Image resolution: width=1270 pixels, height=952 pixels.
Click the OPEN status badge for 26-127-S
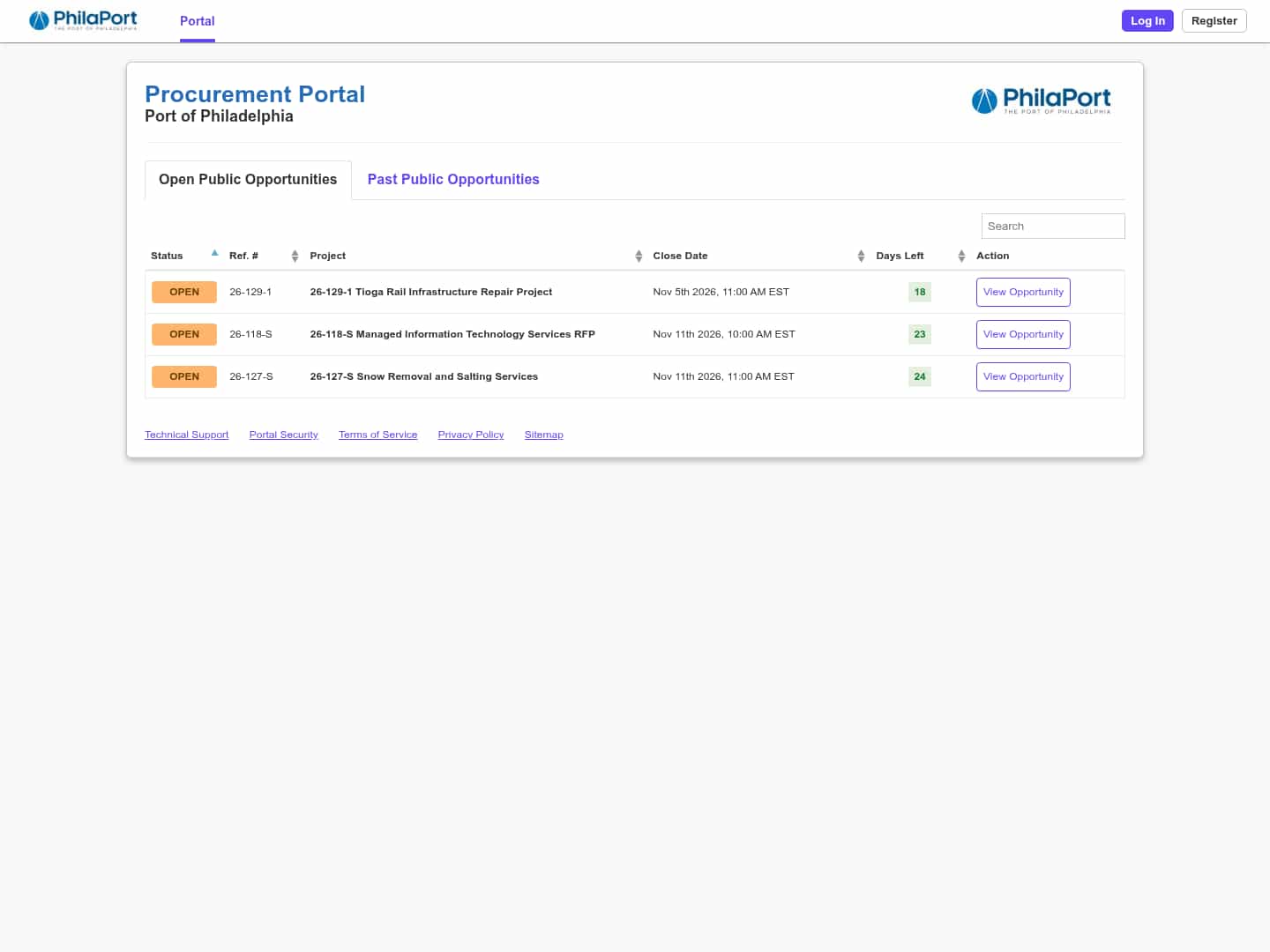(184, 376)
